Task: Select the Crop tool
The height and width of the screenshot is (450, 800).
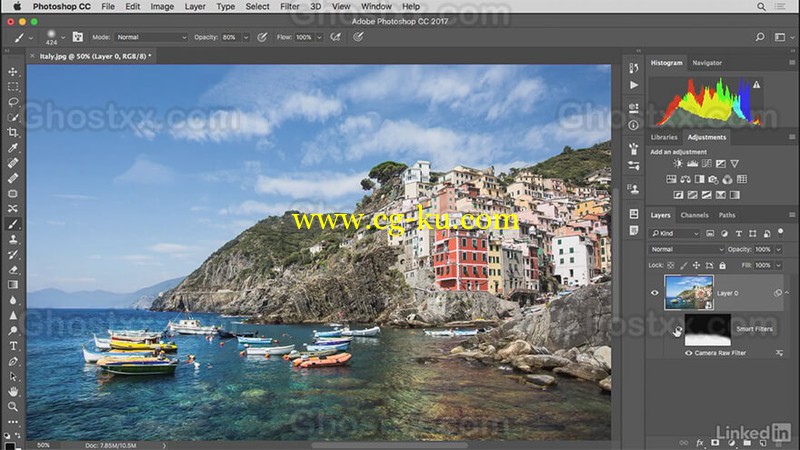Action: click(13, 133)
